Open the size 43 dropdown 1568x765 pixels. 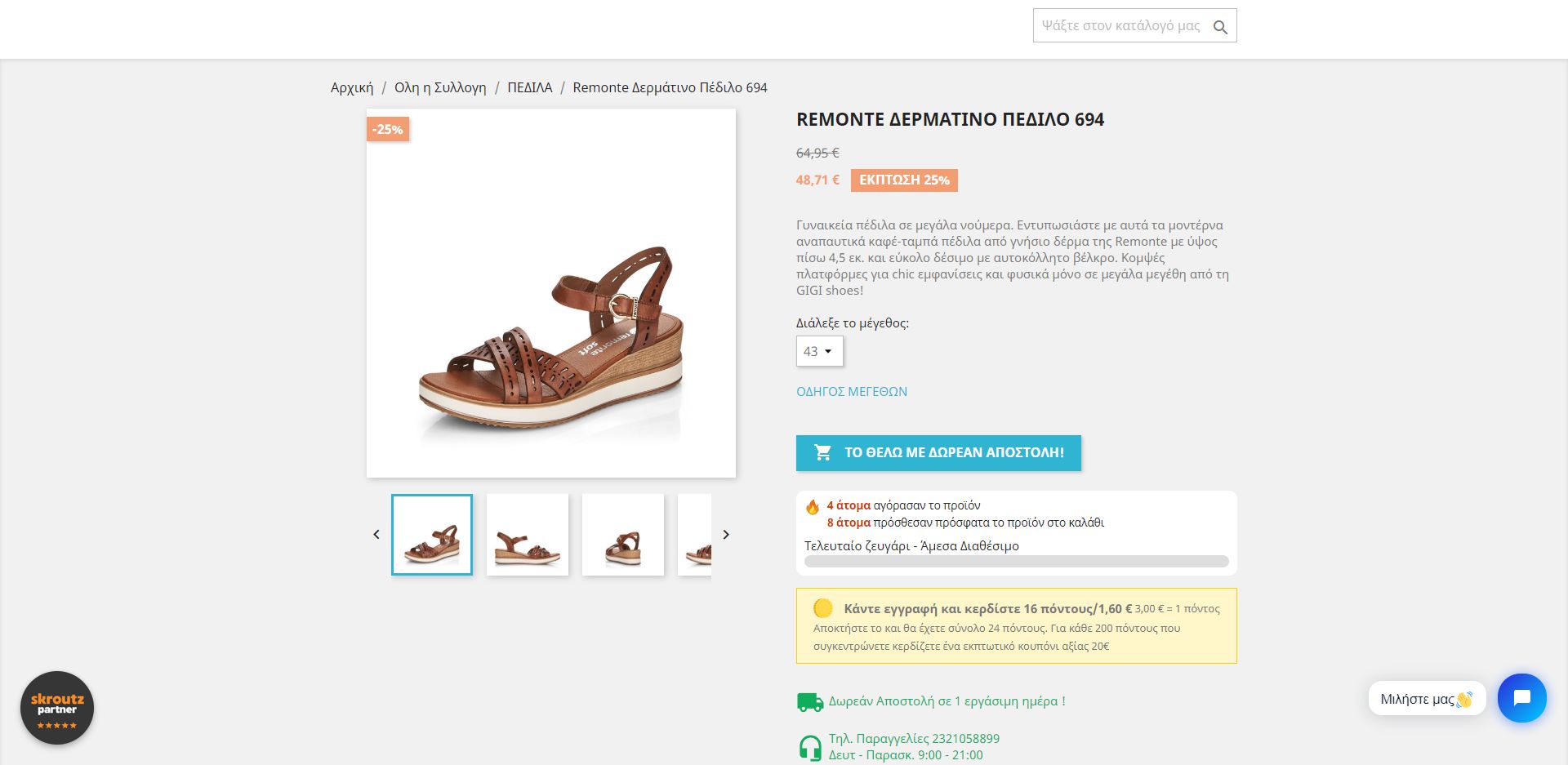819,351
